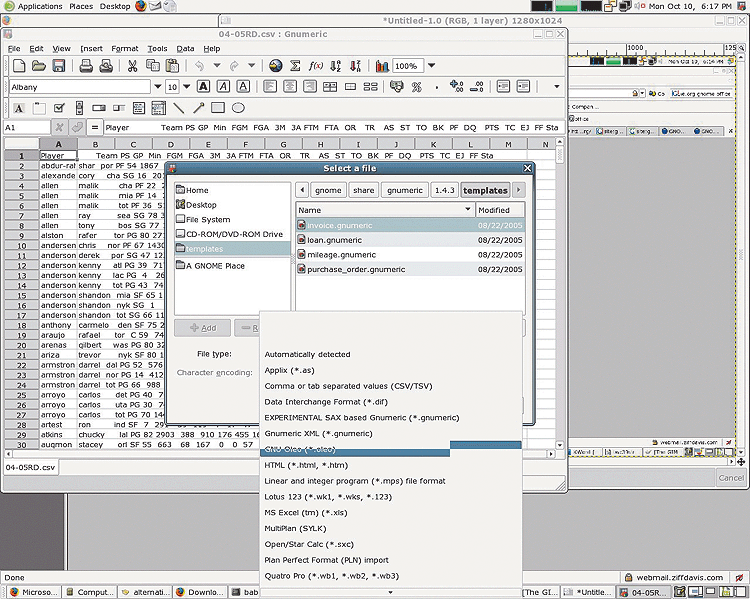The height and width of the screenshot is (599, 750).
Task: Click the 'gnome' path button
Action: coord(328,190)
